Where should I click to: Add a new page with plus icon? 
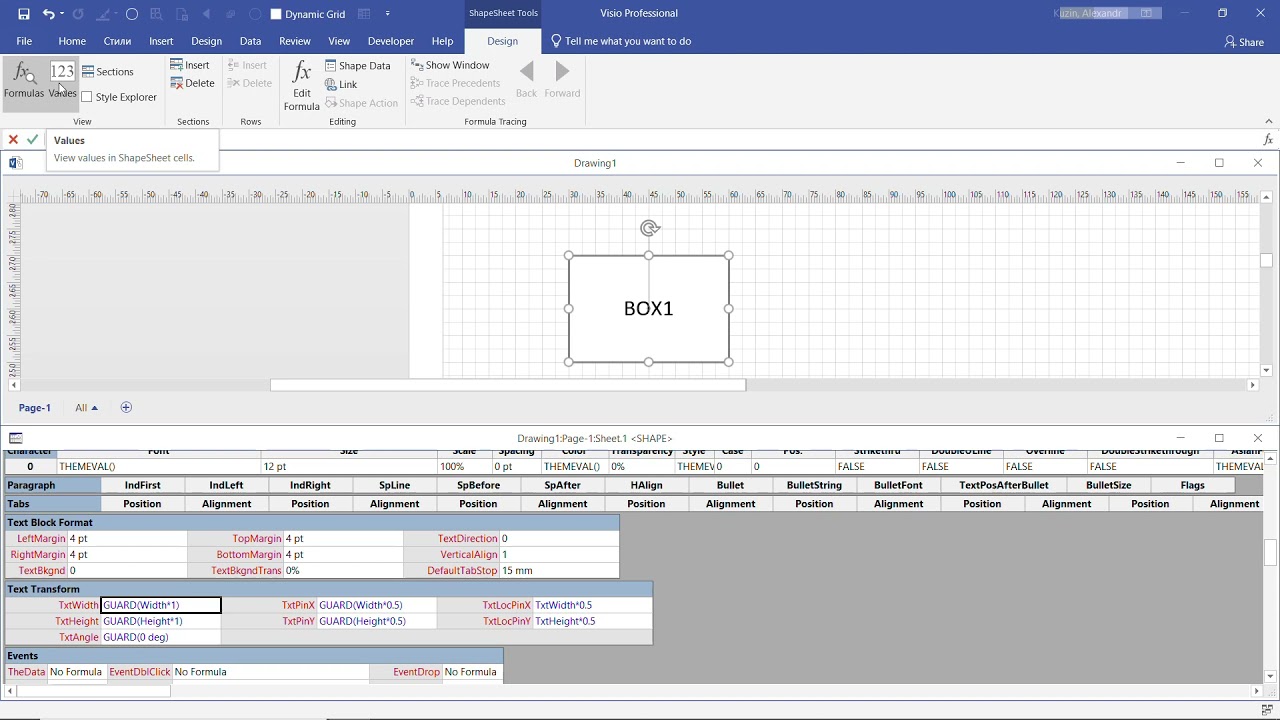[126, 407]
